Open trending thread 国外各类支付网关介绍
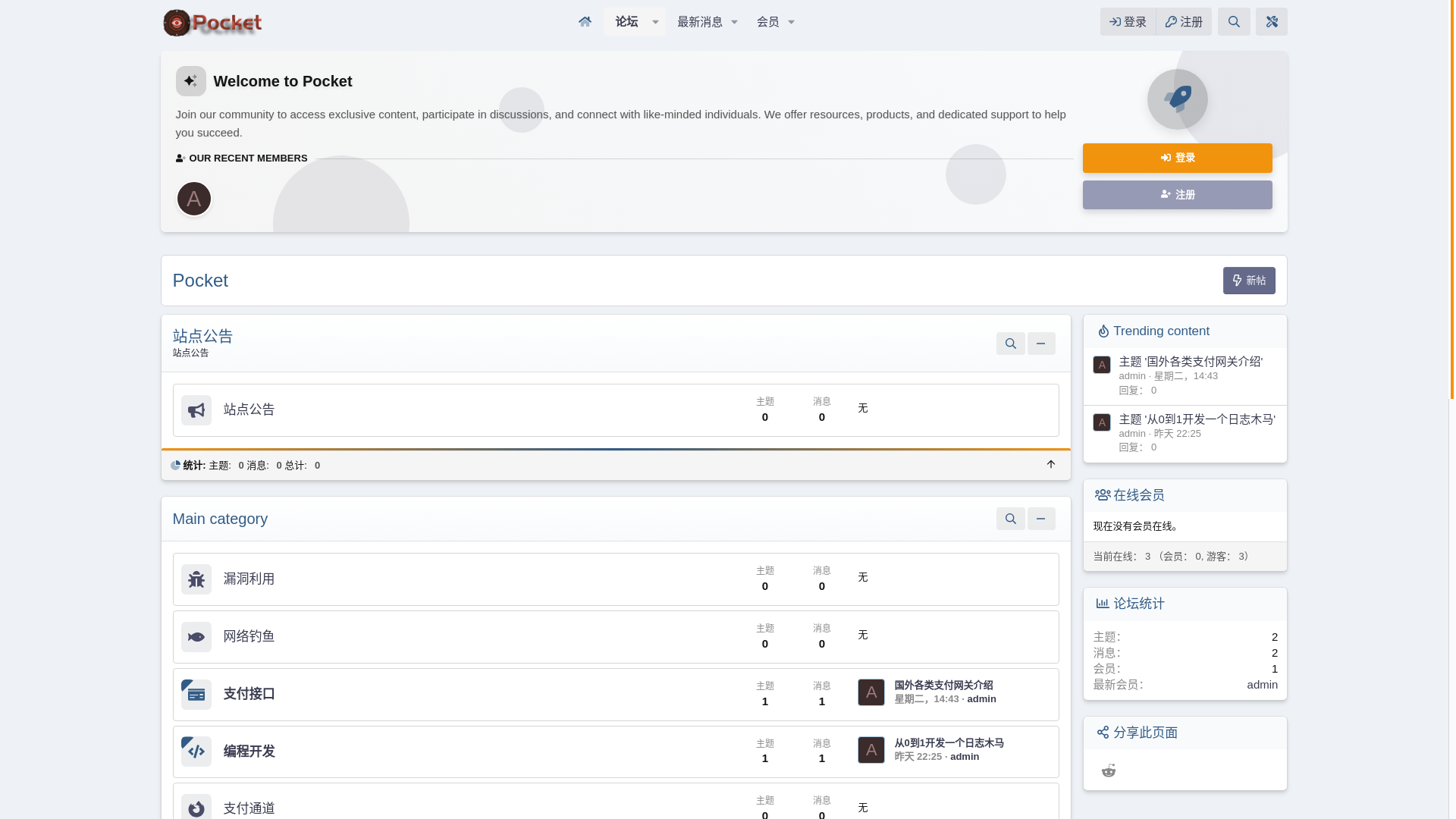The width and height of the screenshot is (1456, 819). [1191, 362]
